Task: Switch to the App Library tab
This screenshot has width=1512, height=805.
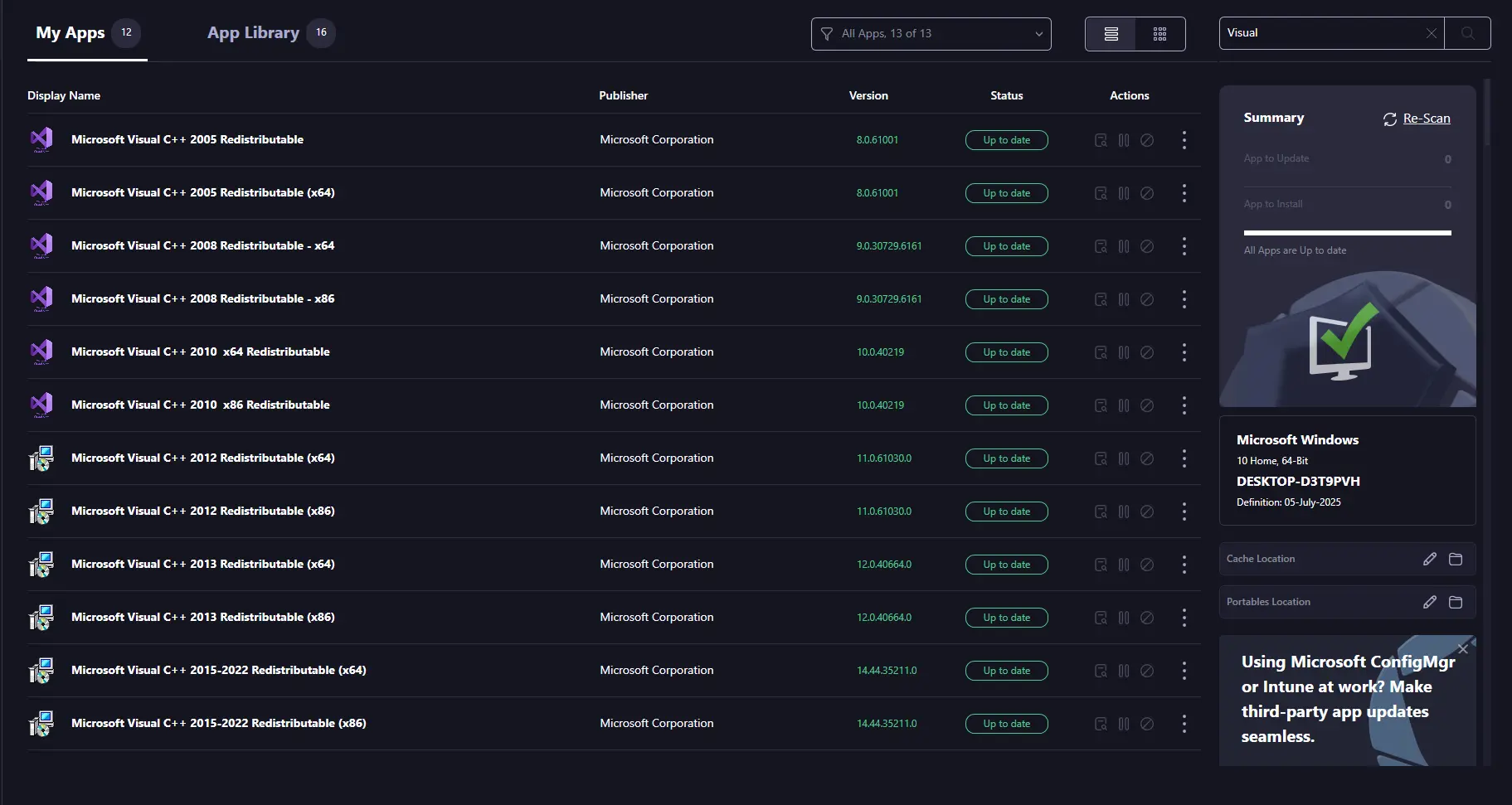Action: (x=270, y=33)
